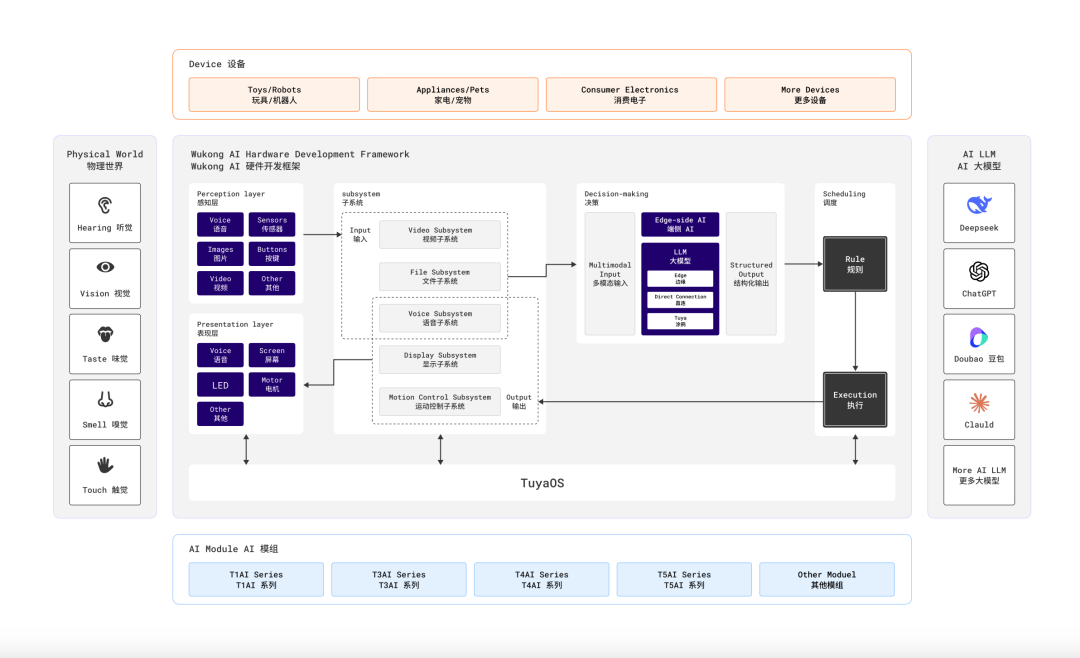The width and height of the screenshot is (1080, 658).
Task: Click the Structured Output column
Action: coord(751,274)
